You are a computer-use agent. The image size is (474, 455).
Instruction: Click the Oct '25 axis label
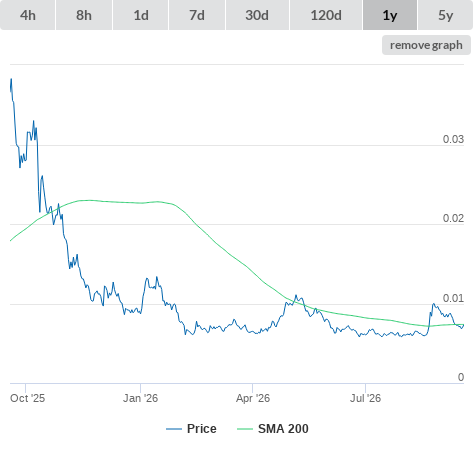27,398
